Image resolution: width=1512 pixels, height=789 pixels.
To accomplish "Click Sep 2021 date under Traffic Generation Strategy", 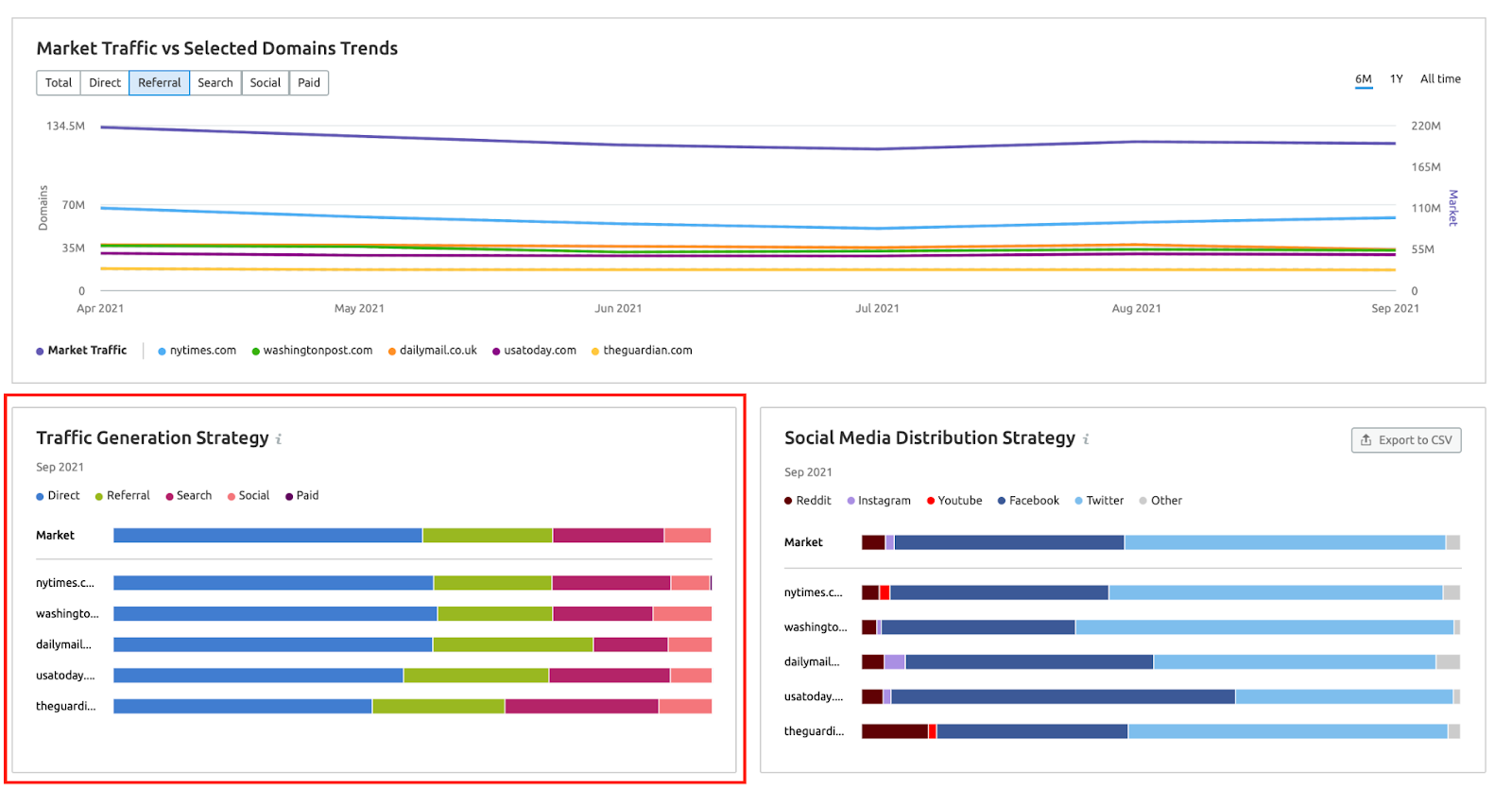I will pyautogui.click(x=60, y=468).
